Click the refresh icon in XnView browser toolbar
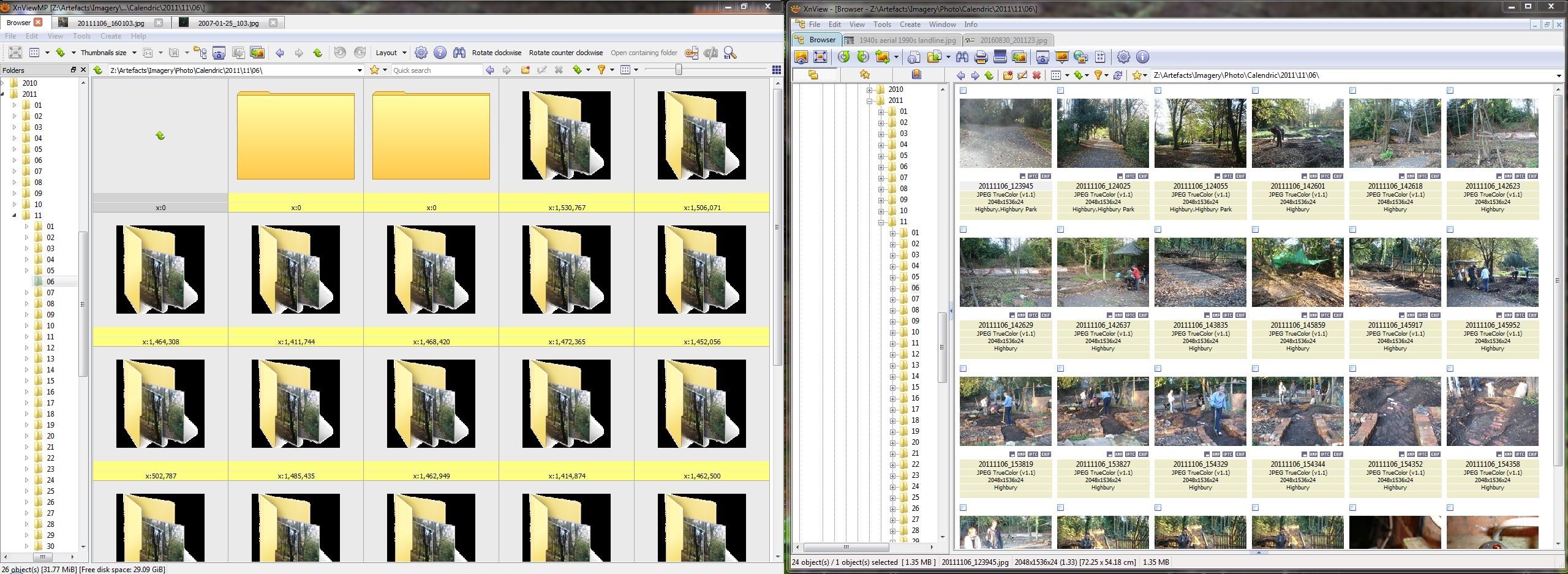This screenshot has height=574, width=1568. click(x=1118, y=75)
